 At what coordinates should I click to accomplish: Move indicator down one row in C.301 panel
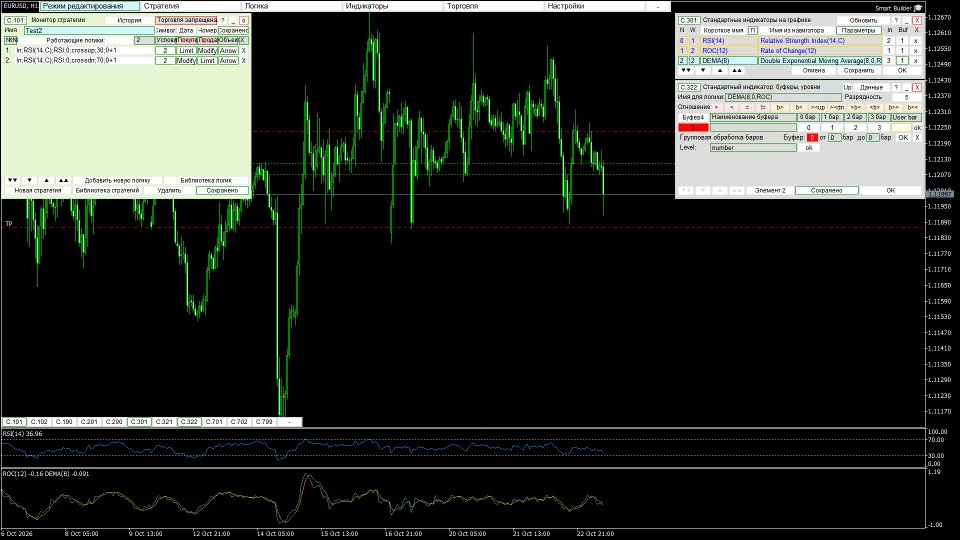(703, 70)
